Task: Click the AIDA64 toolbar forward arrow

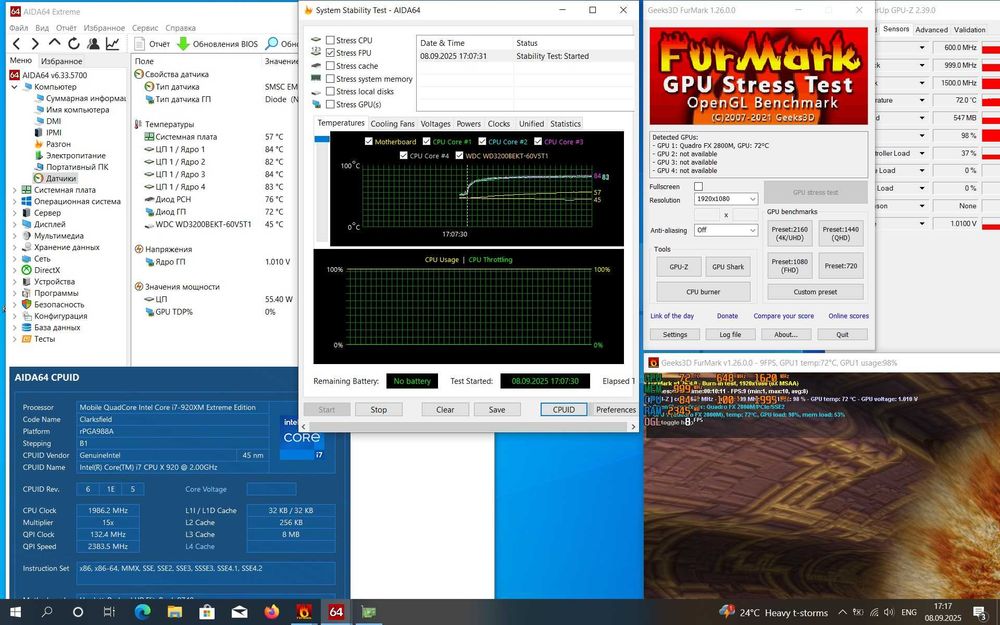Action: 35,43
